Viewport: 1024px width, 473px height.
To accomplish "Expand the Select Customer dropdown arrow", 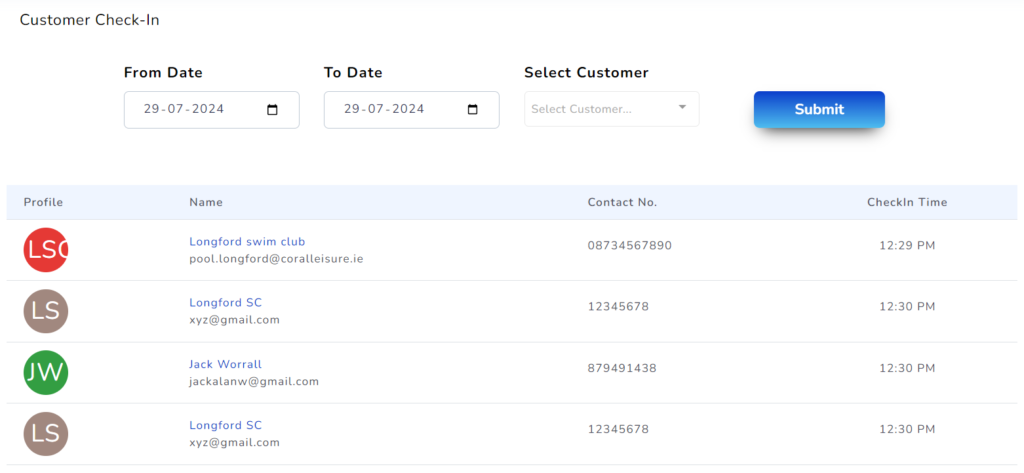I will (x=682, y=108).
